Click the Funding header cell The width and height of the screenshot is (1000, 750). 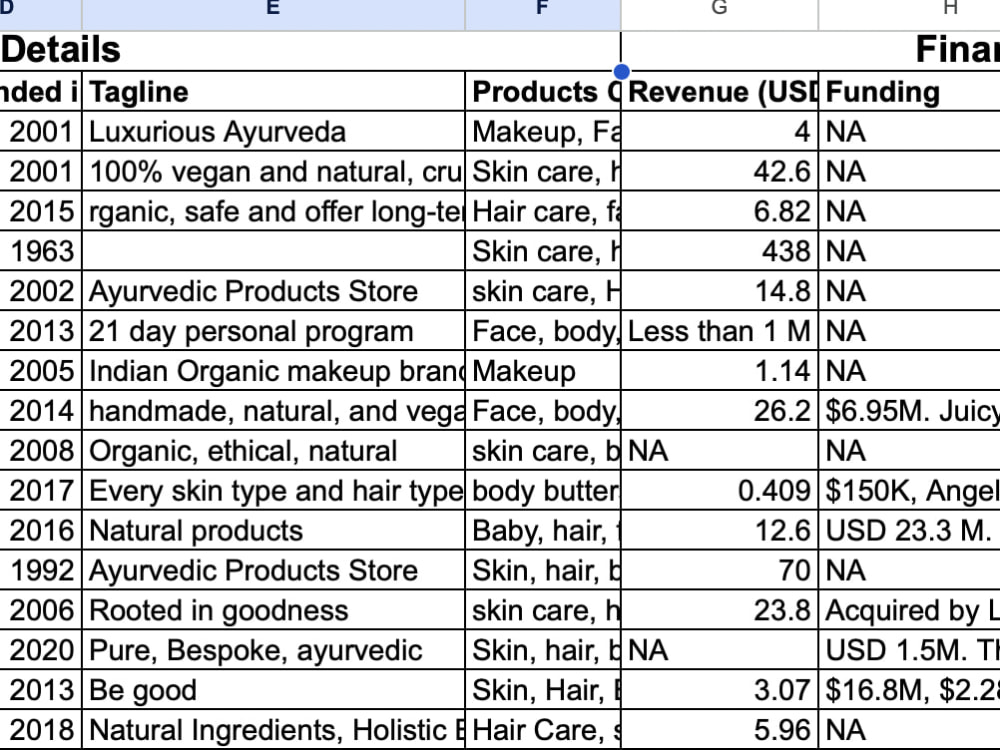click(909, 91)
